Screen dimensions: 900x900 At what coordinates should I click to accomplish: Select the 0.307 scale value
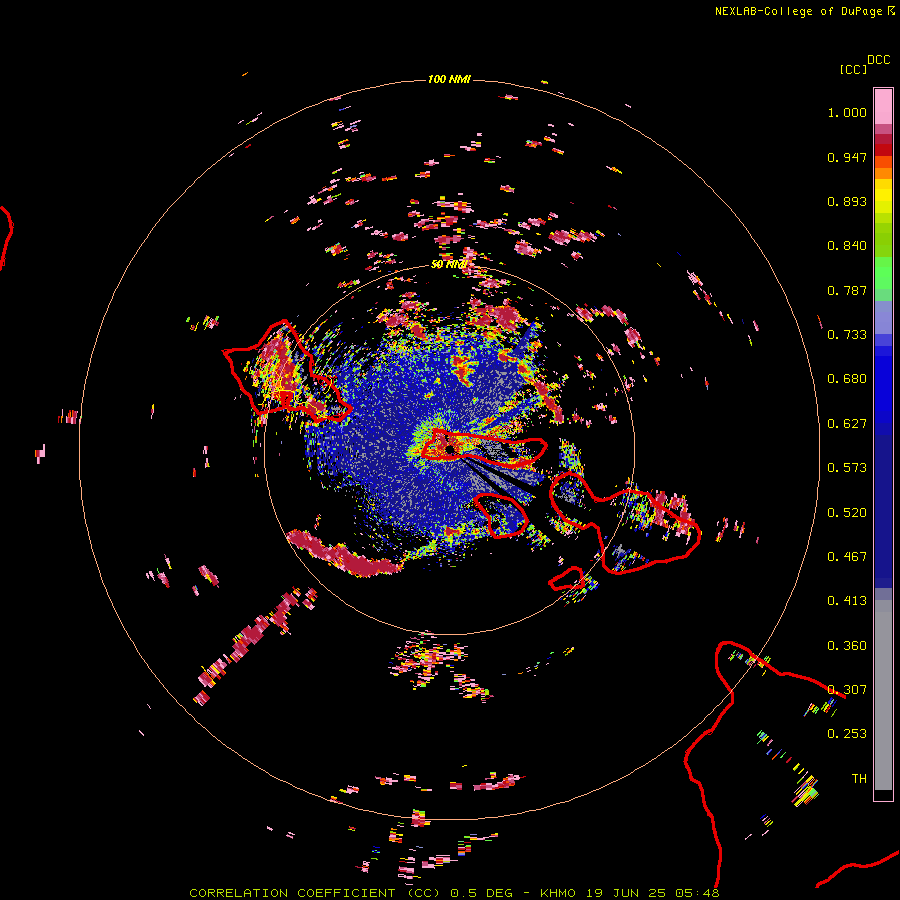(x=847, y=690)
